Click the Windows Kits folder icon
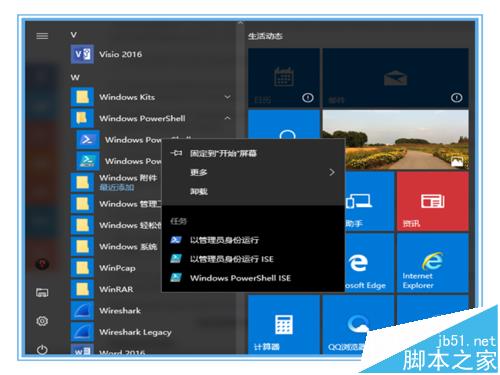This screenshot has width=500, height=375. [82, 97]
